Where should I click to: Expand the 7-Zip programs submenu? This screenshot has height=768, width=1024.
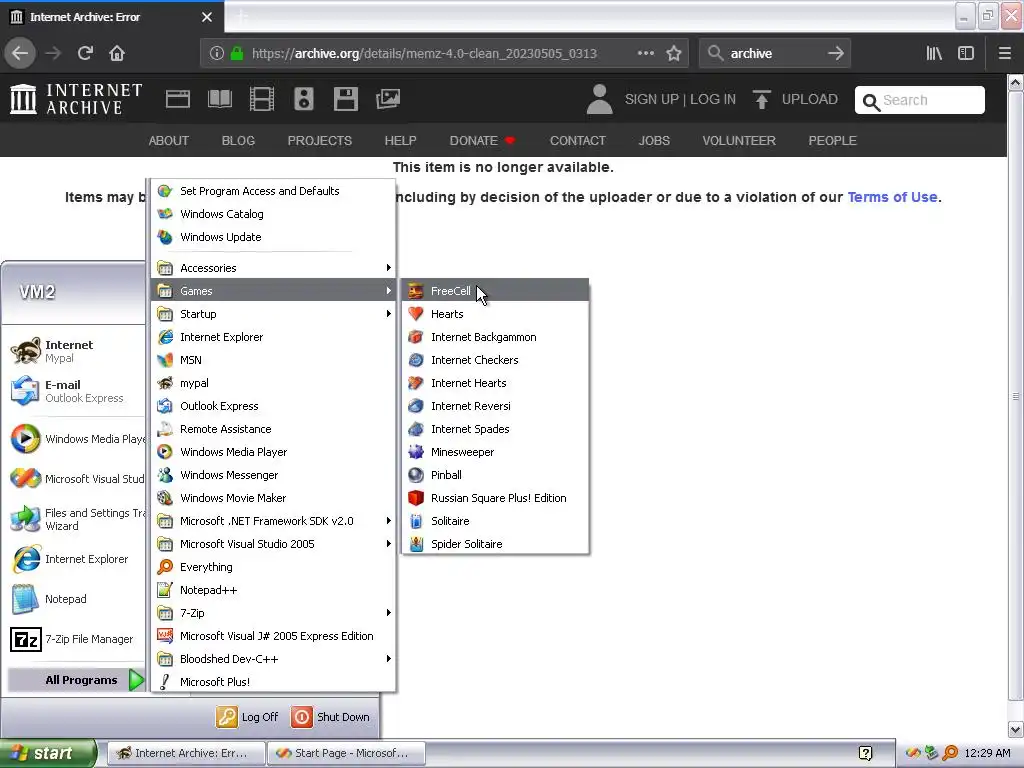tap(274, 613)
